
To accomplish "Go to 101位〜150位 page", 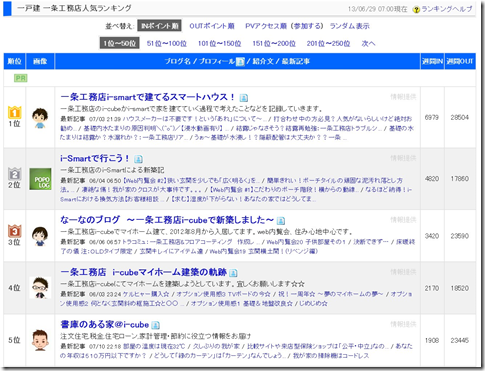I will click(219, 43).
